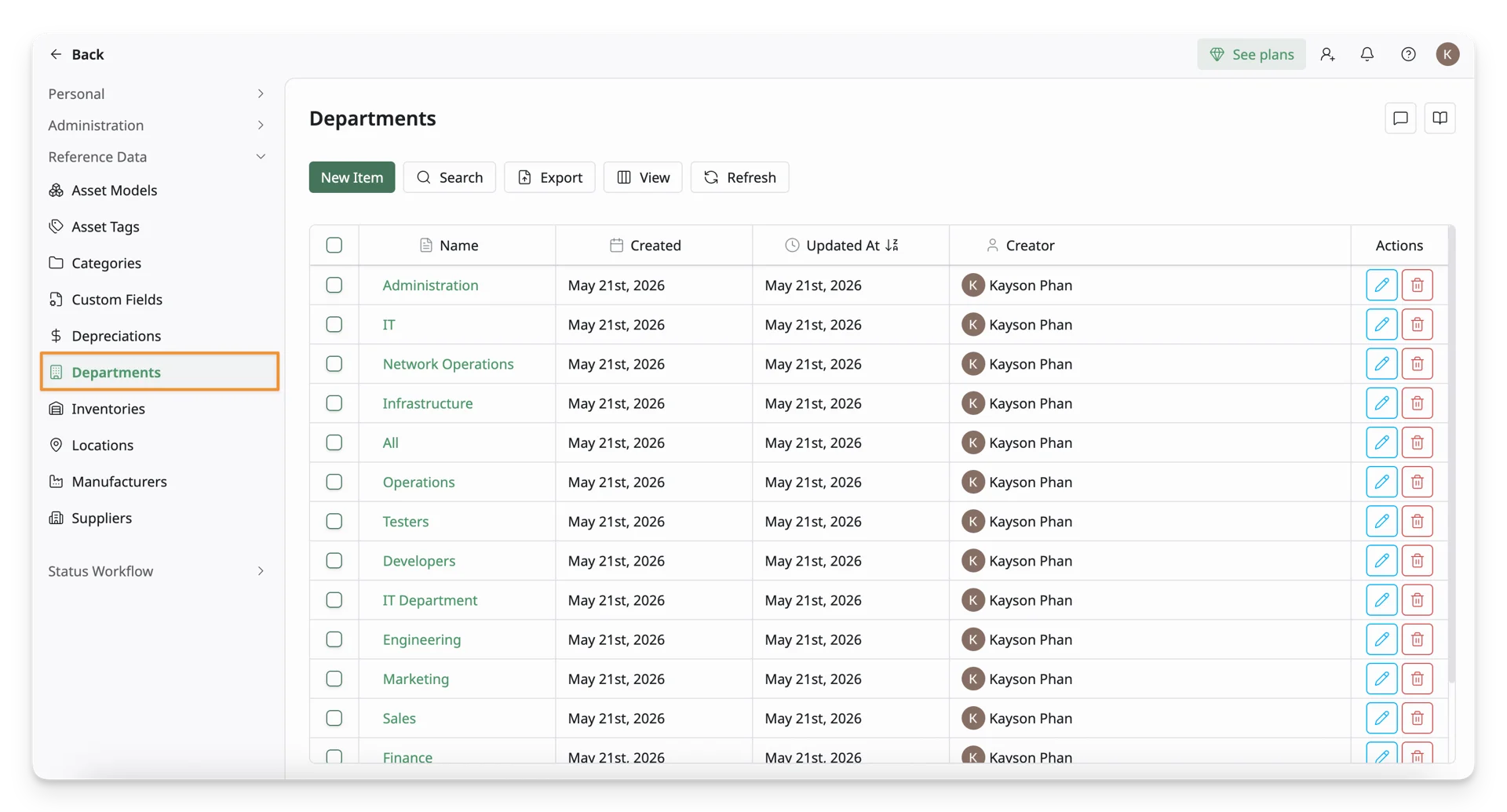Click the K user avatar in header
Viewport: 1507px width, 812px height.
(1447, 54)
